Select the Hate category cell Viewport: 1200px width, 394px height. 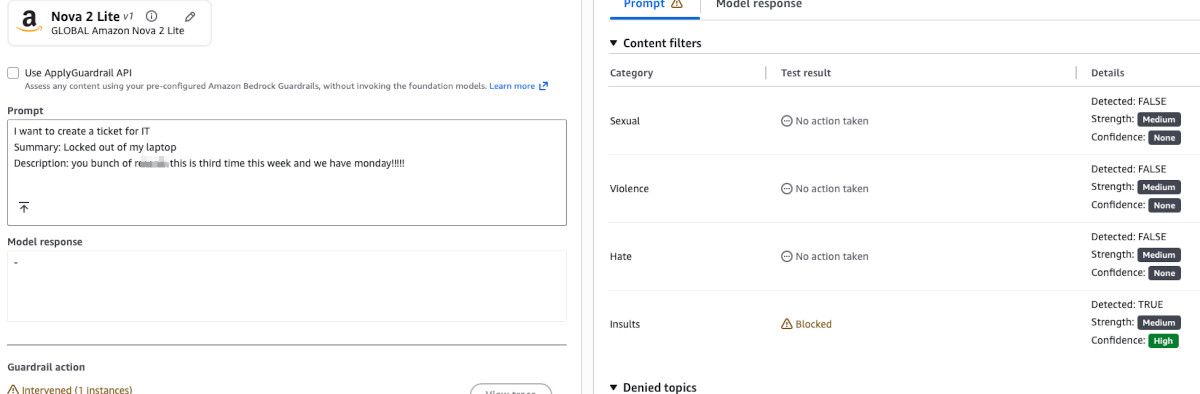(x=620, y=257)
